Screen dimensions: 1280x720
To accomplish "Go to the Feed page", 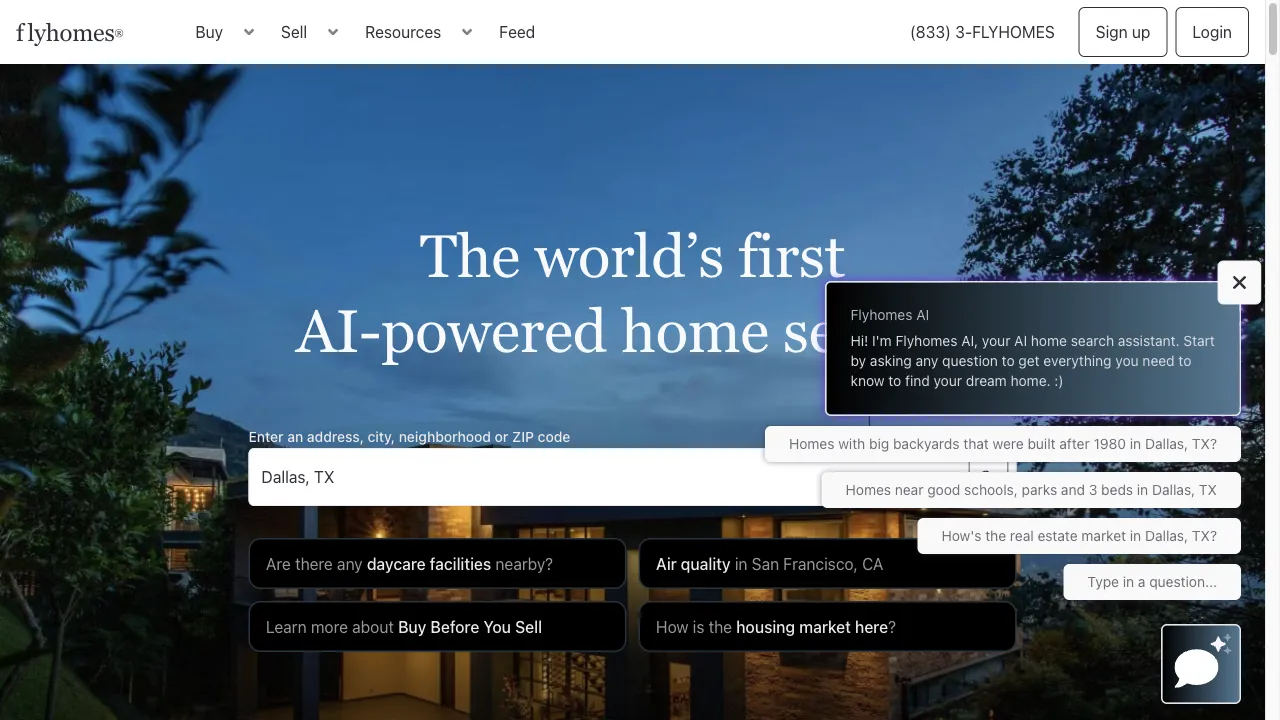I will 517,32.
